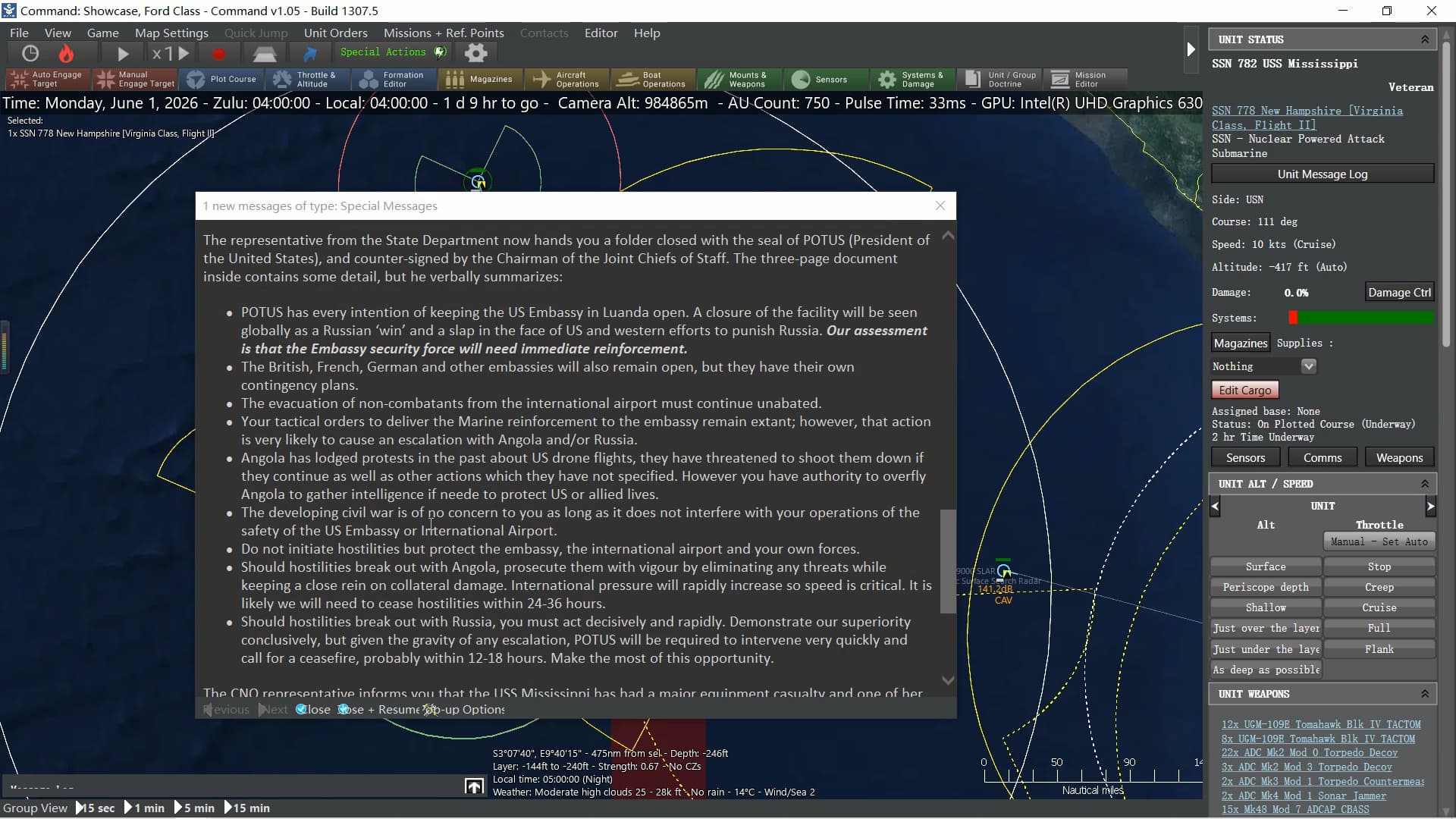Open the File menu
The image size is (1456, 819).
19,33
